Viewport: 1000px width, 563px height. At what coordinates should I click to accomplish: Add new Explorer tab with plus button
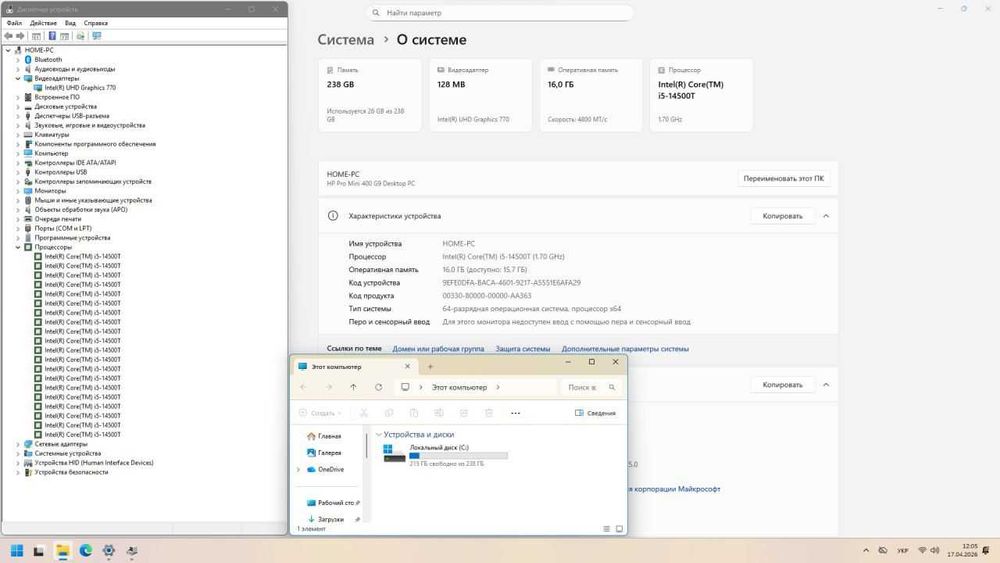430,367
